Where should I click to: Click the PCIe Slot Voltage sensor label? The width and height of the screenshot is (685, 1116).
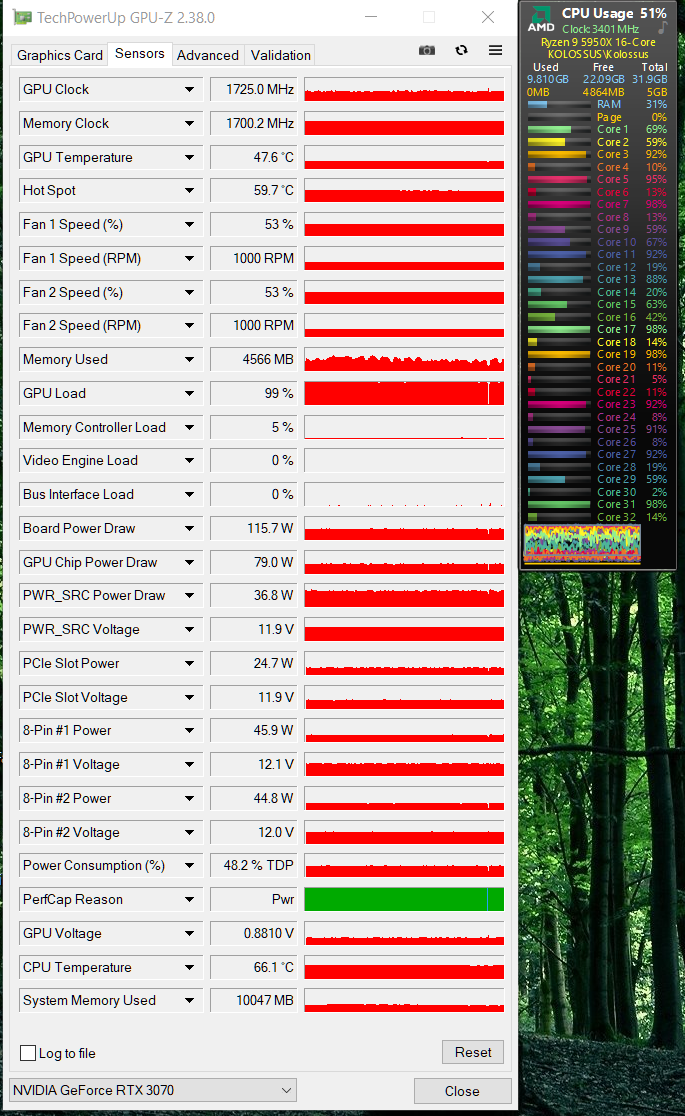[x=75, y=698]
